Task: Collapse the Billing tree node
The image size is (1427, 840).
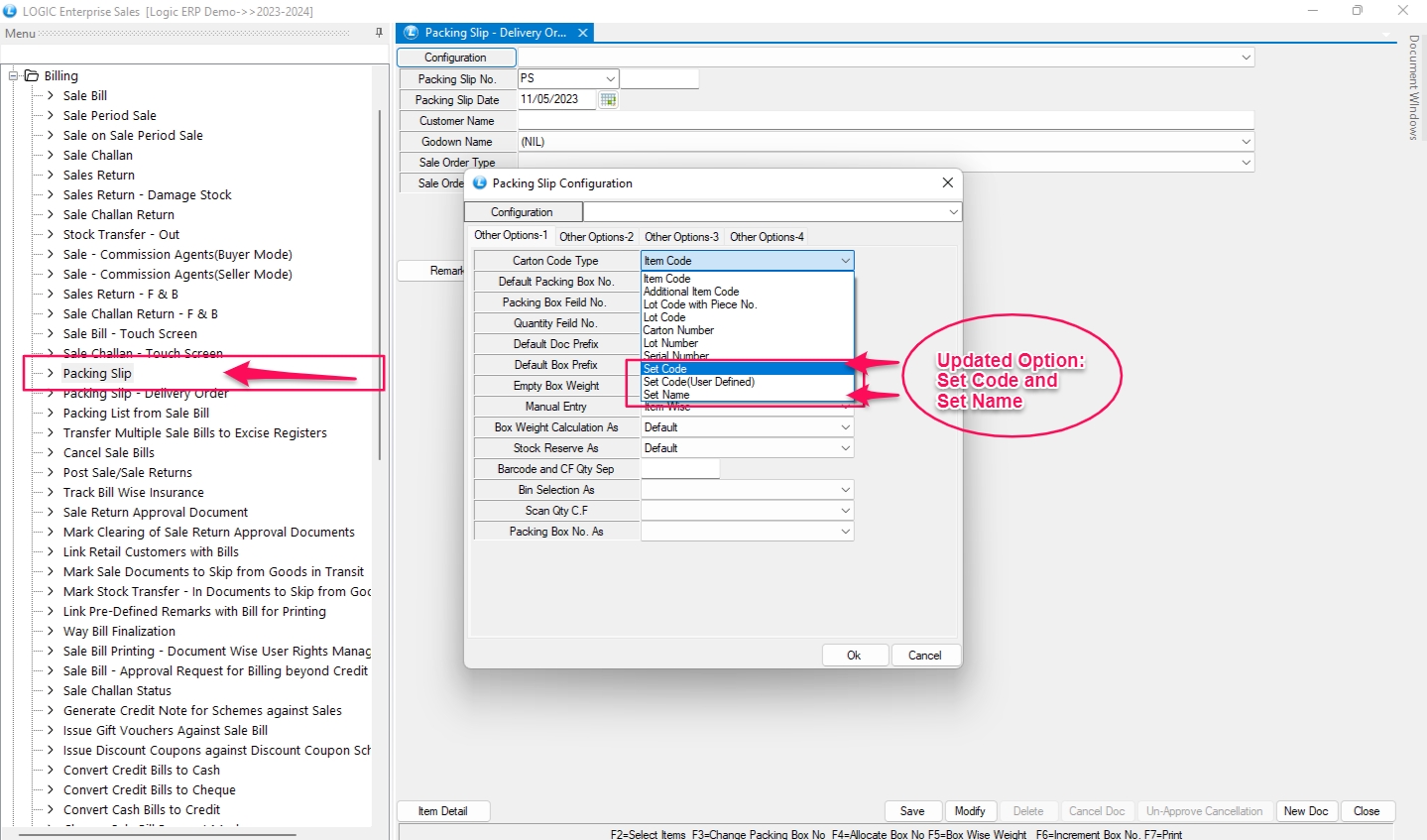Action: point(15,75)
